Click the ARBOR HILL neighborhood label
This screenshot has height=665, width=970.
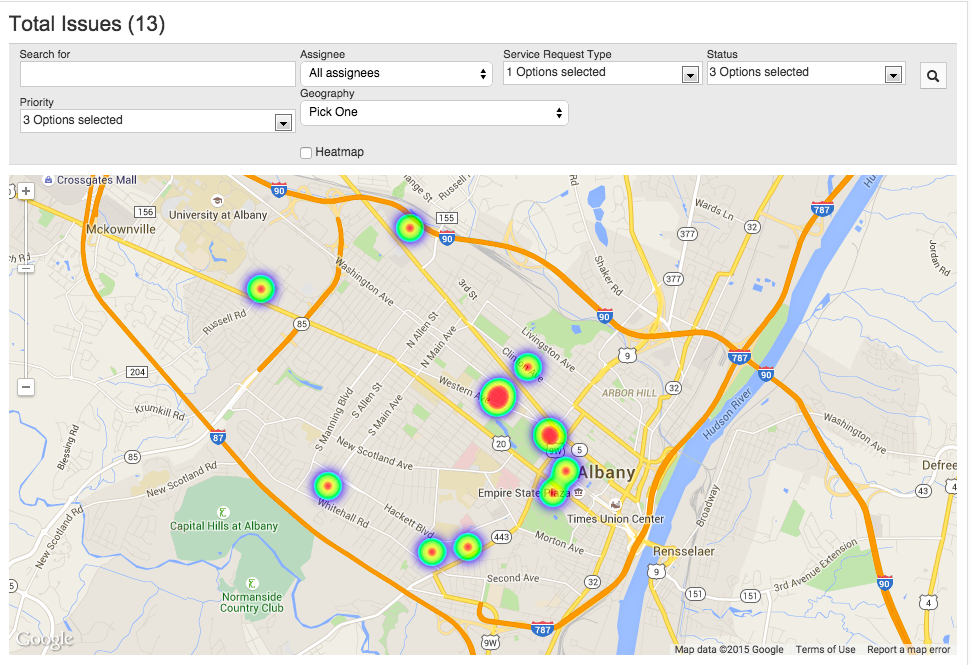click(x=629, y=393)
